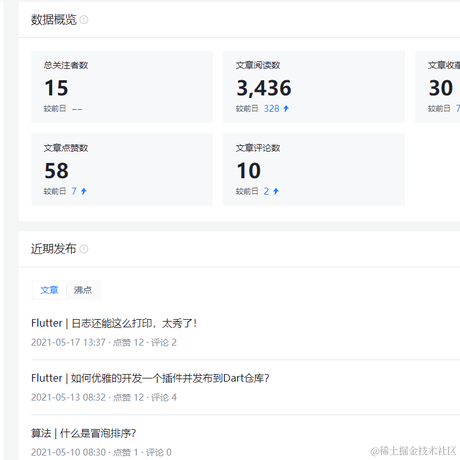
Task: Click the 数据概览 heading
Action: [54, 20]
